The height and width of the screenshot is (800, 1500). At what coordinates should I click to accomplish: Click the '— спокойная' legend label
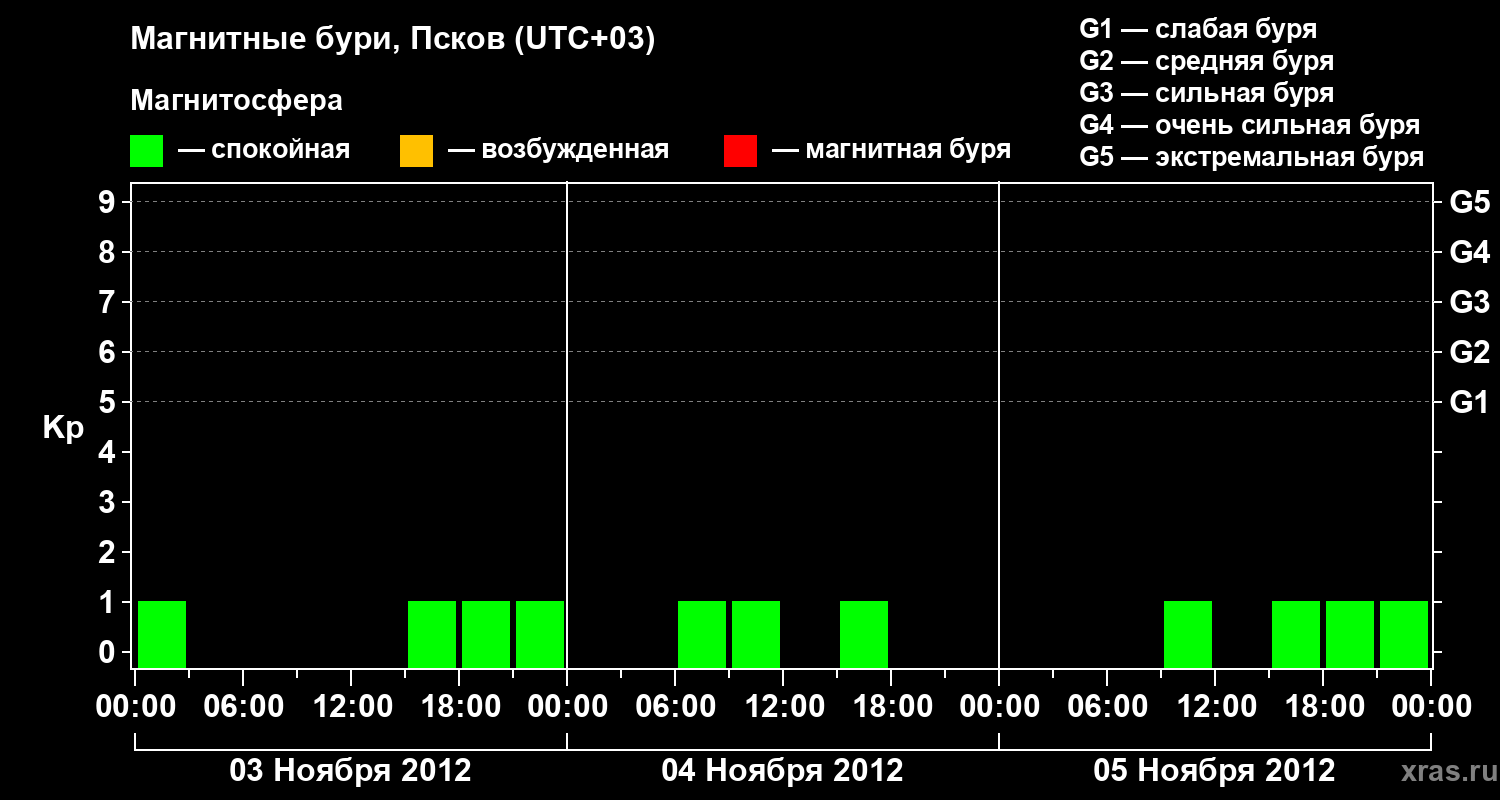264,150
